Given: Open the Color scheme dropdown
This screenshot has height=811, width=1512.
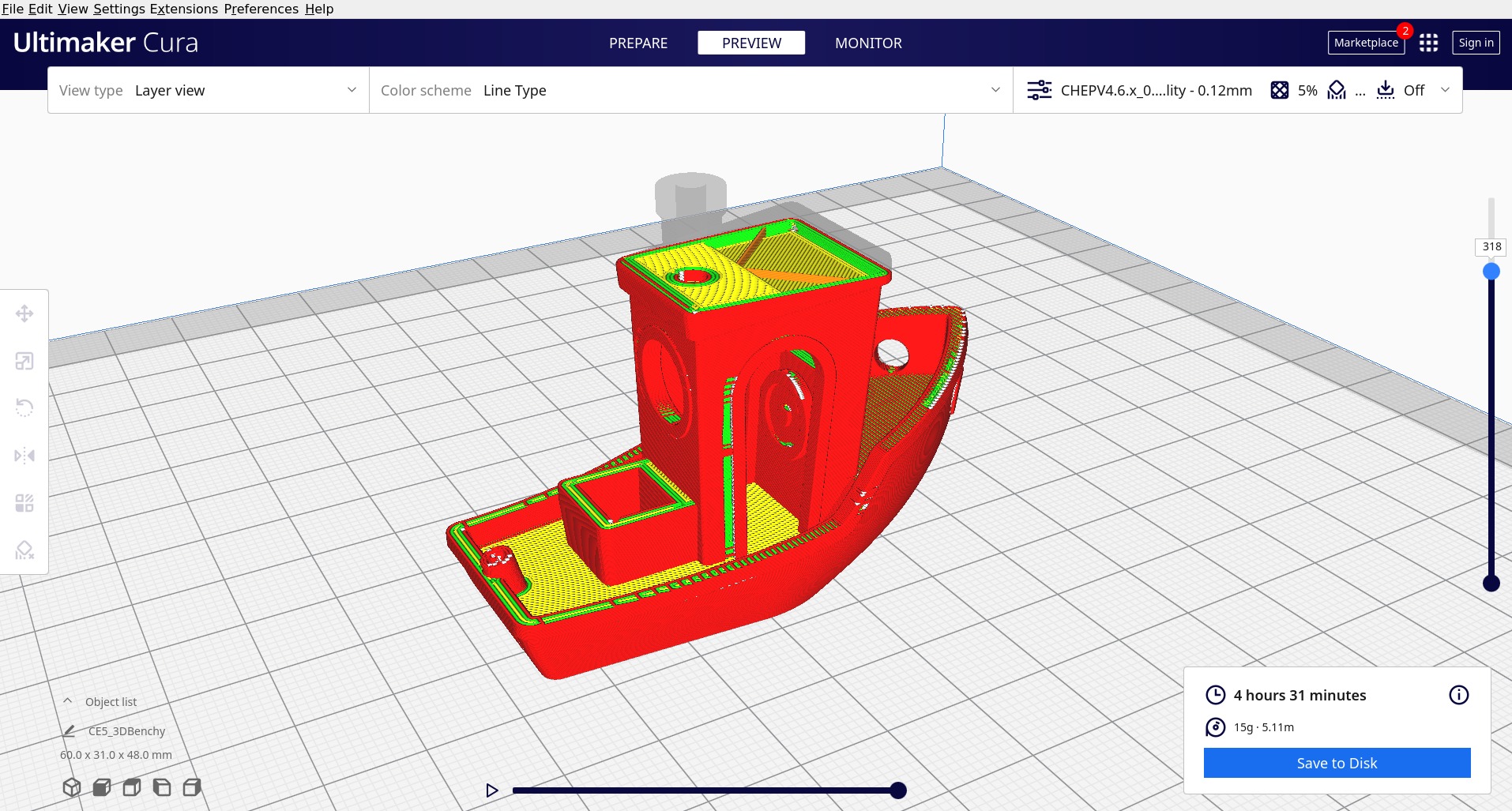Looking at the screenshot, I should [690, 90].
